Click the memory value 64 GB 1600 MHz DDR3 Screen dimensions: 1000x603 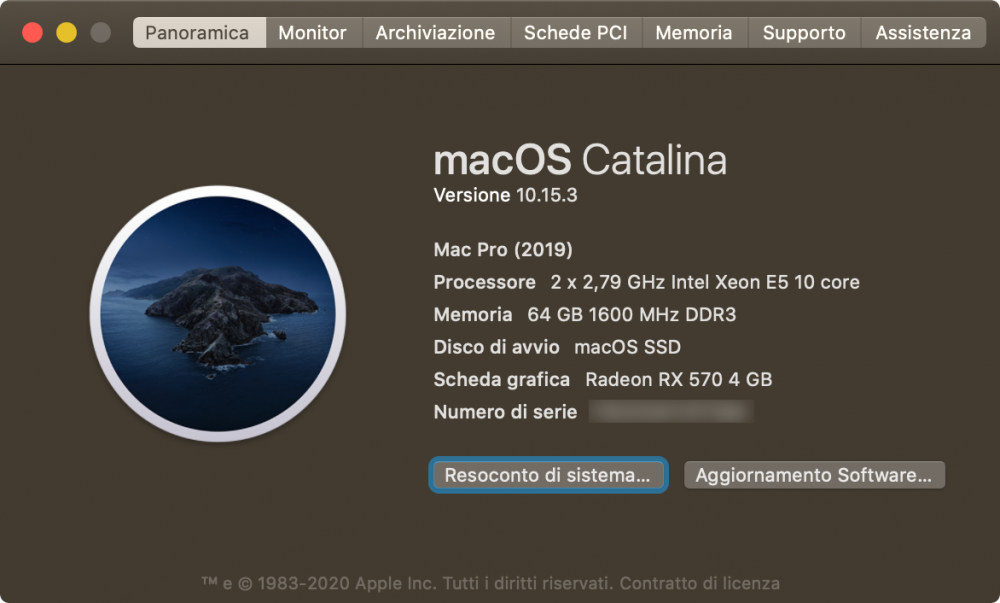tap(631, 314)
